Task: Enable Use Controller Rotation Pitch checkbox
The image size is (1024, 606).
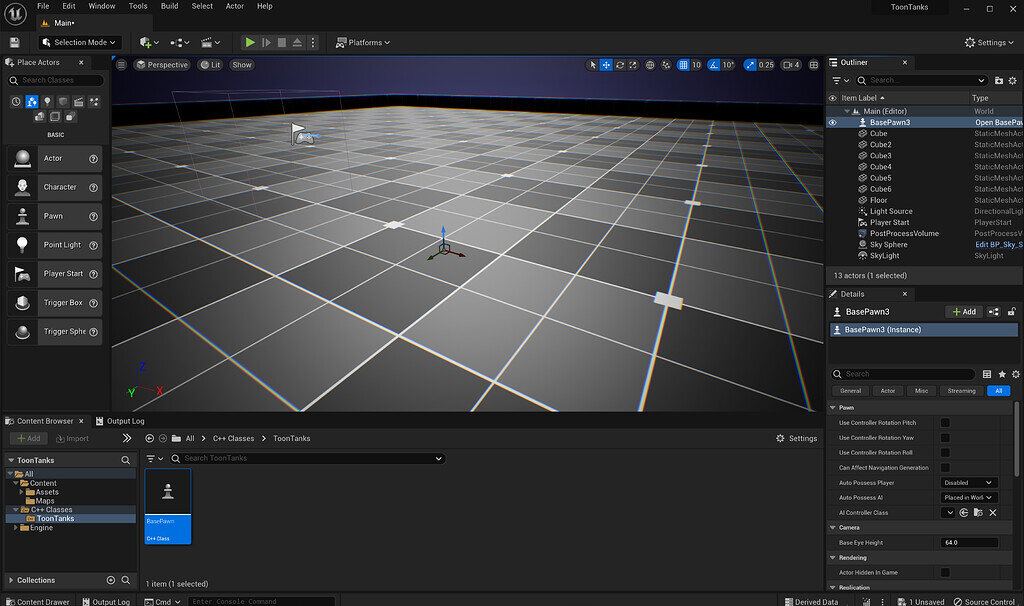Action: 945,423
